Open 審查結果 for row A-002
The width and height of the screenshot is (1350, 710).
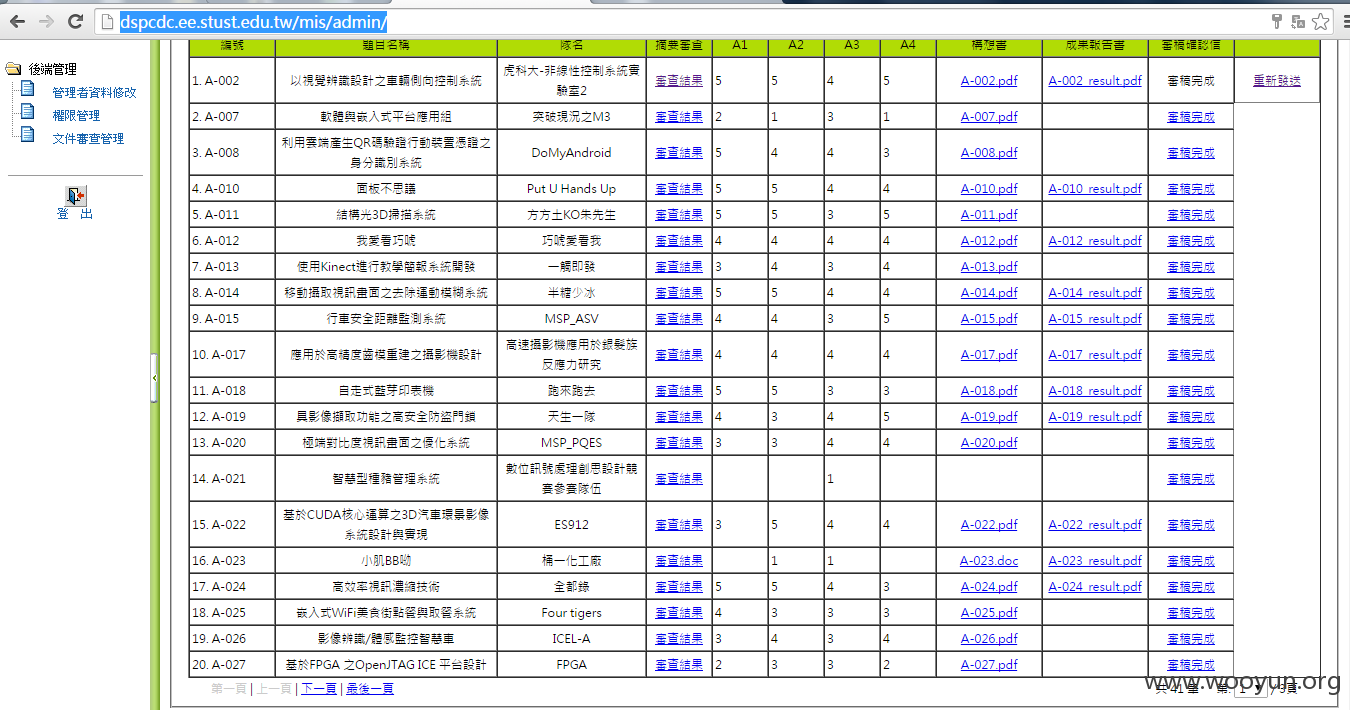point(679,81)
